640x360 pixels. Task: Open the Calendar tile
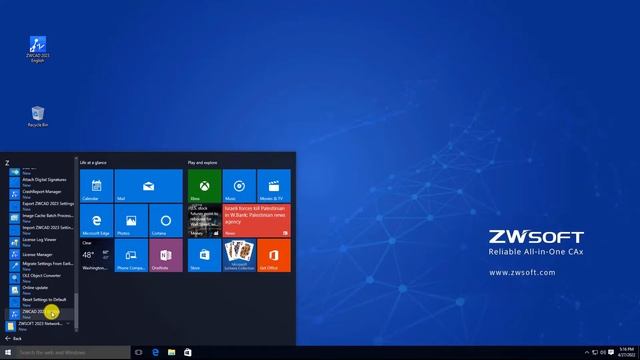point(96,186)
